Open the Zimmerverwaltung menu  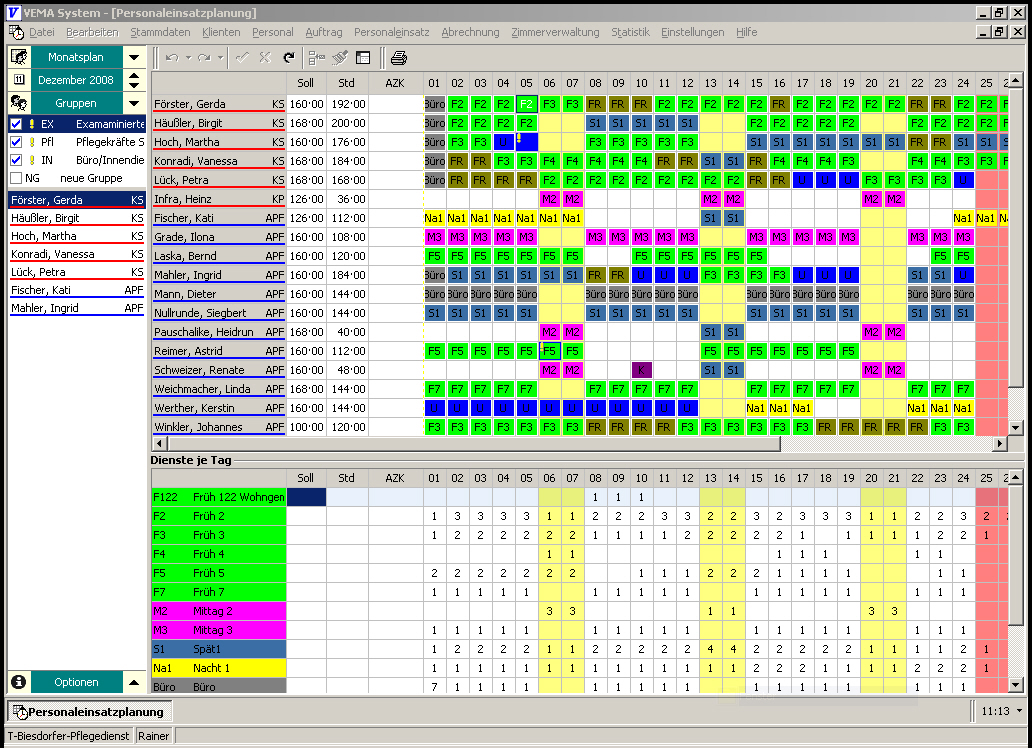pyautogui.click(x=555, y=32)
